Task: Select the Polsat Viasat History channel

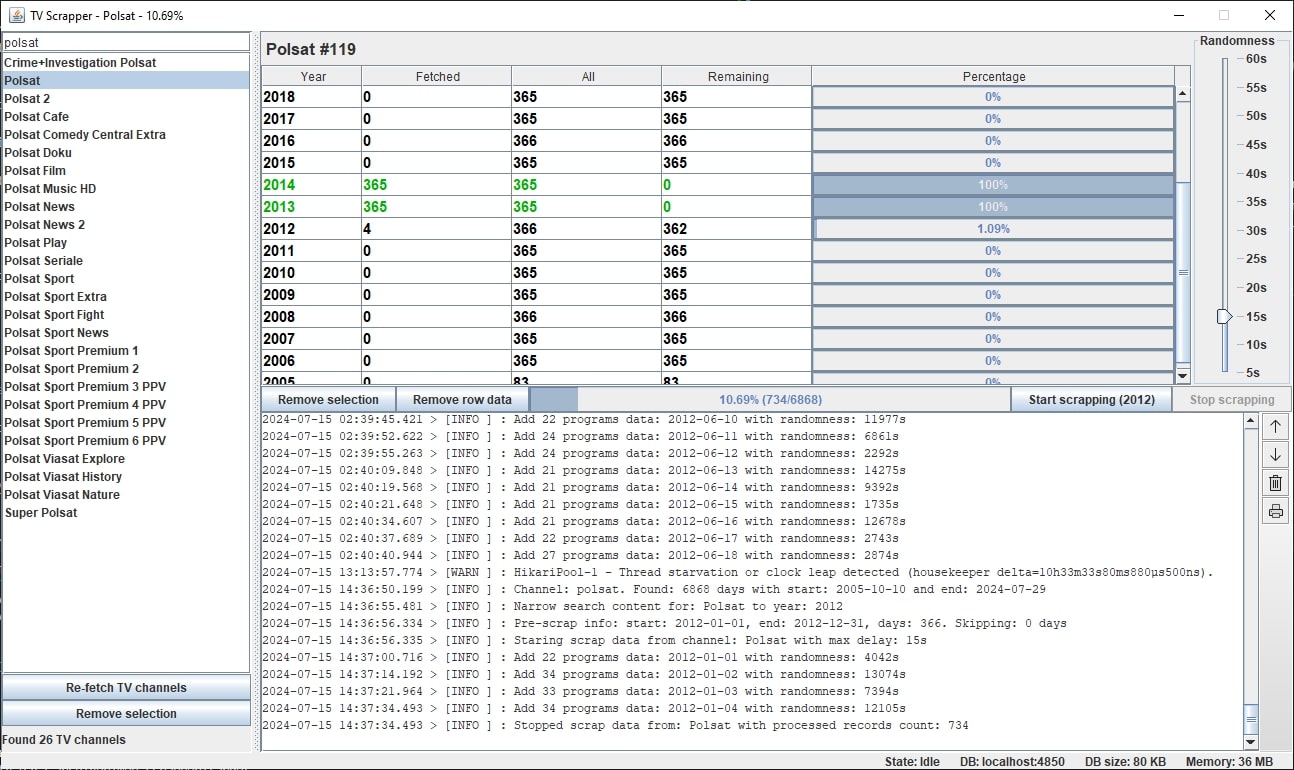Action: 126,477
